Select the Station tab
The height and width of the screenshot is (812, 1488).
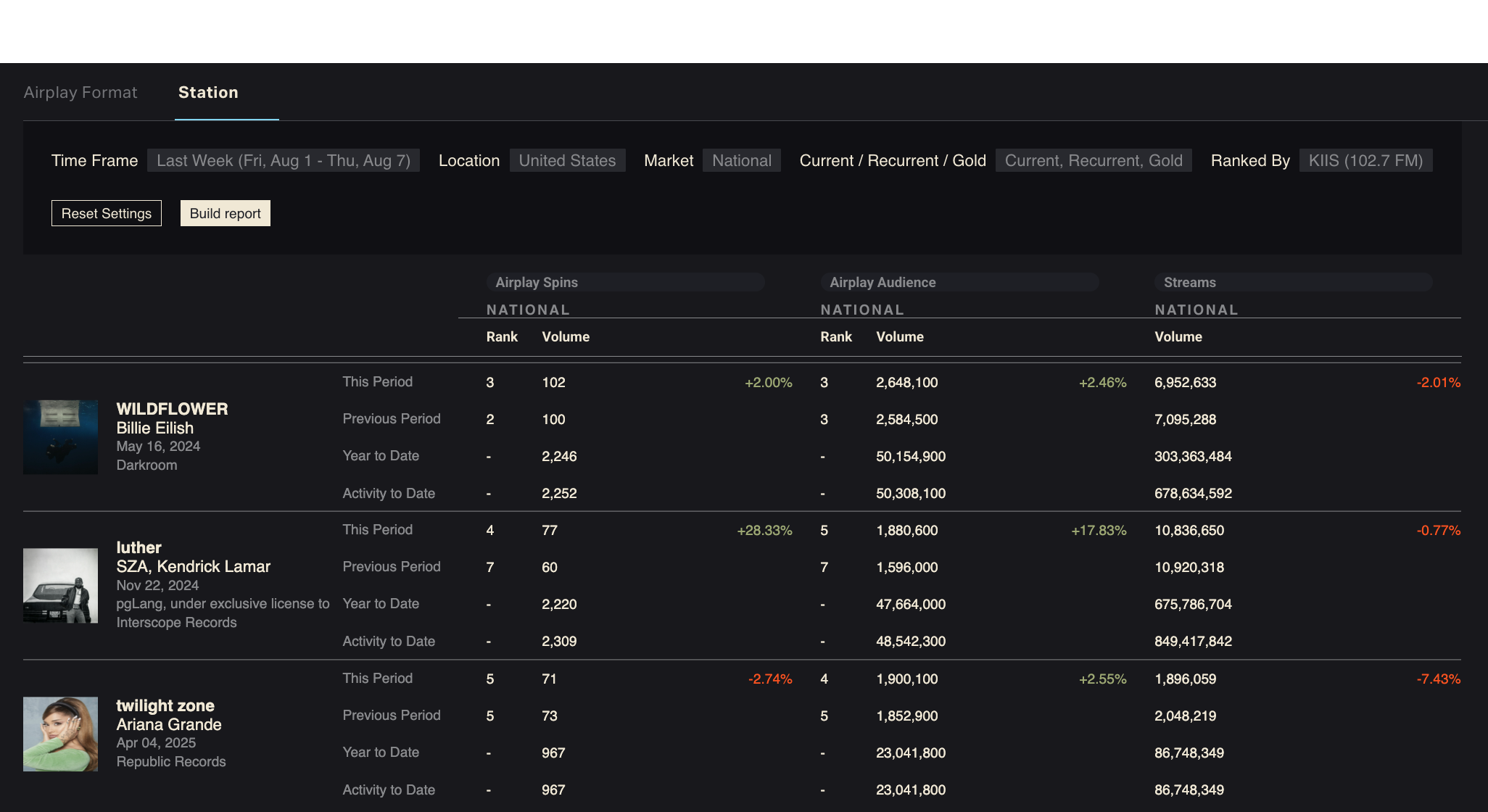point(208,93)
